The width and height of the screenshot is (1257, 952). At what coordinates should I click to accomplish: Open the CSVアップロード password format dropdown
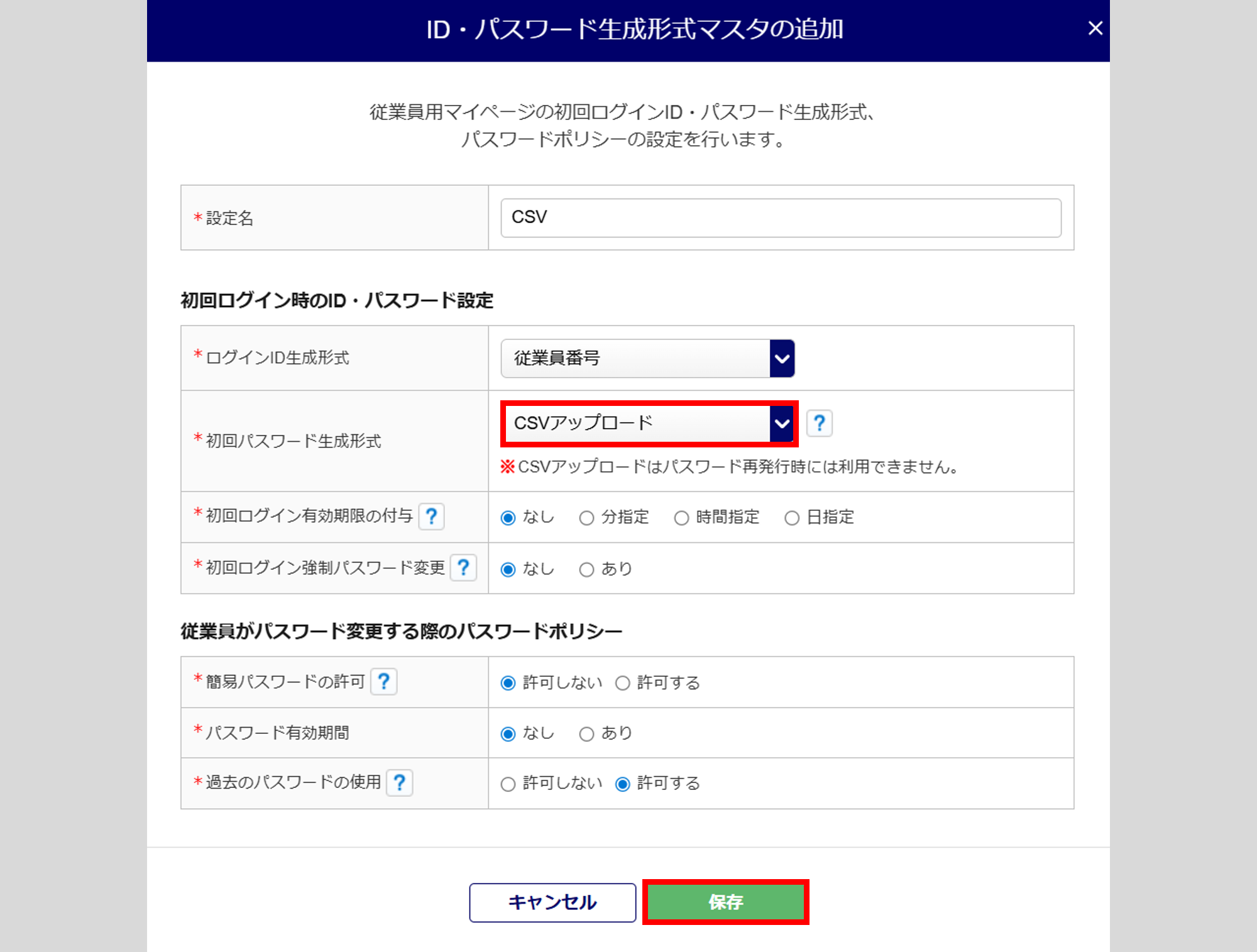click(x=647, y=423)
